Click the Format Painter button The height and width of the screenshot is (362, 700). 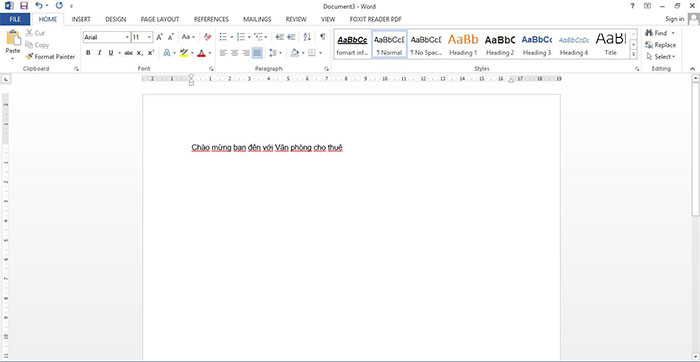pos(50,57)
